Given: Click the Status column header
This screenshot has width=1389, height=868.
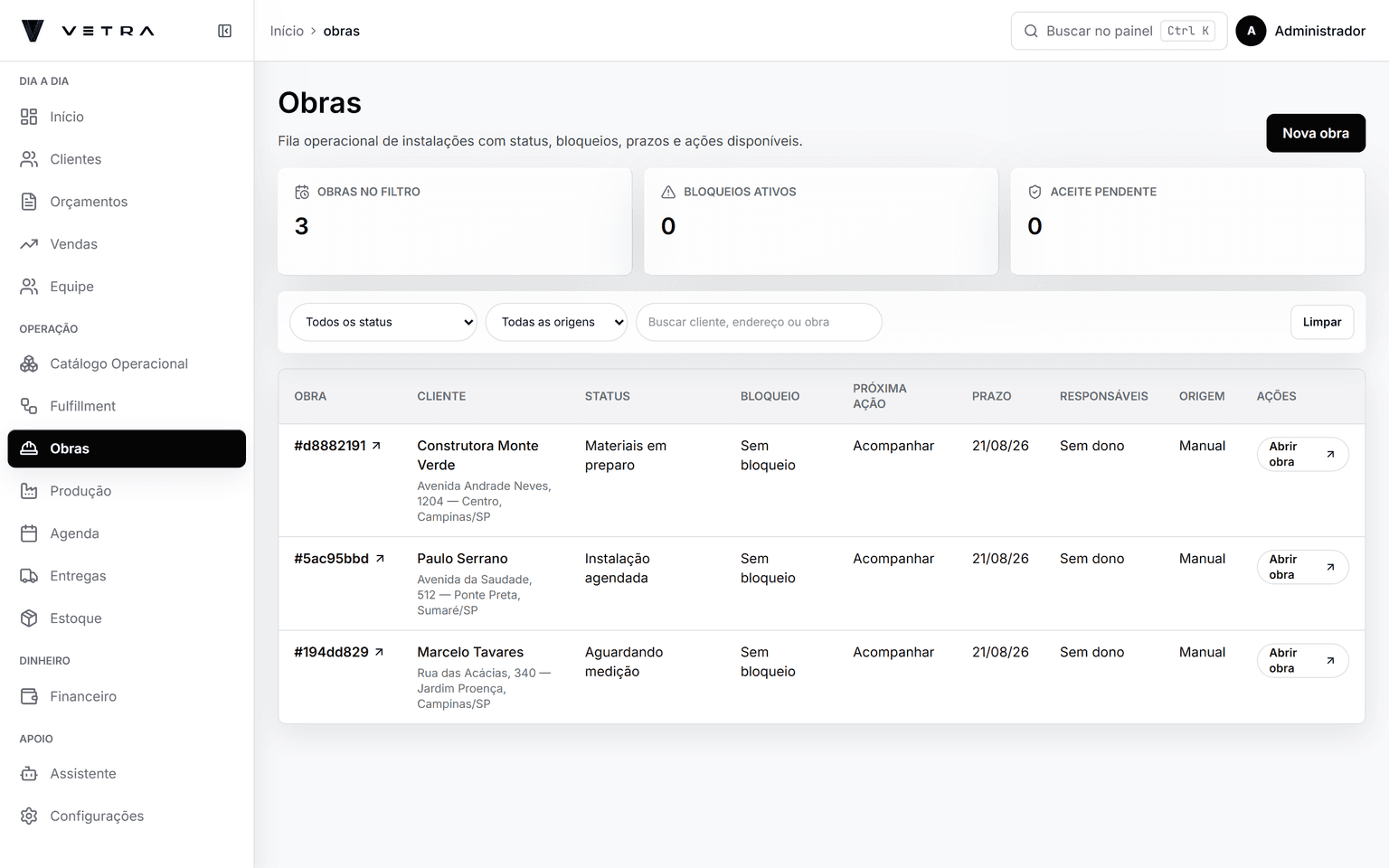Looking at the screenshot, I should (x=607, y=396).
